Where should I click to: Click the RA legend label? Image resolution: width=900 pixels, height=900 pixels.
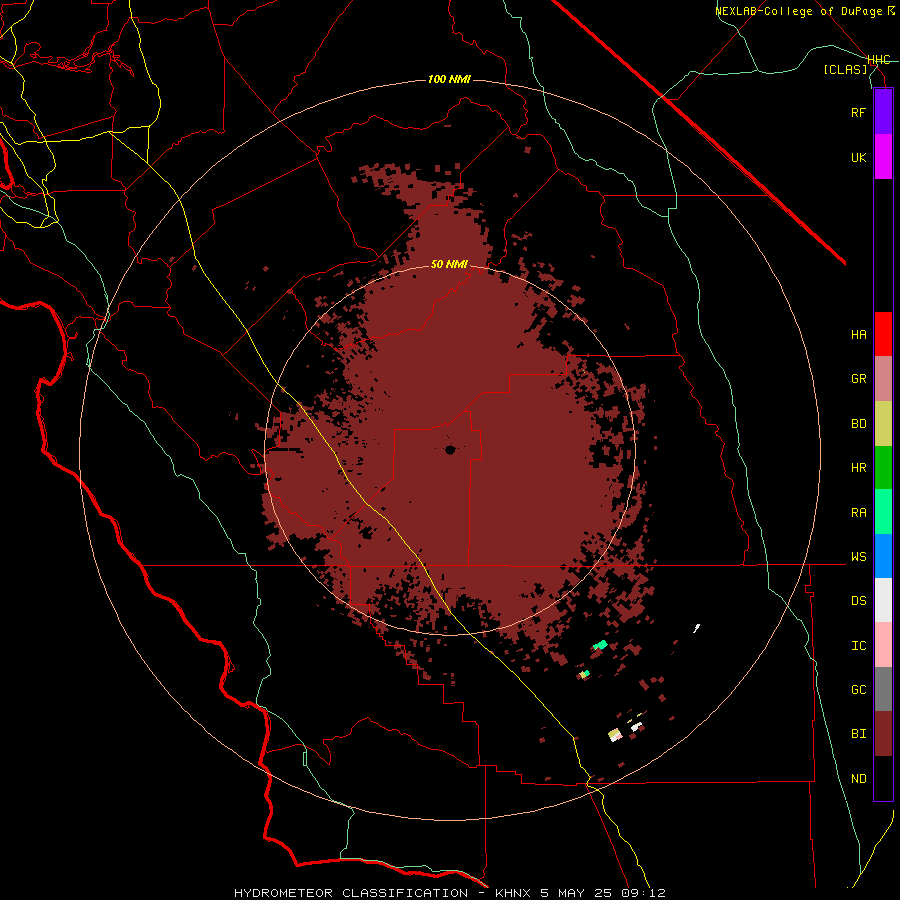[x=858, y=512]
